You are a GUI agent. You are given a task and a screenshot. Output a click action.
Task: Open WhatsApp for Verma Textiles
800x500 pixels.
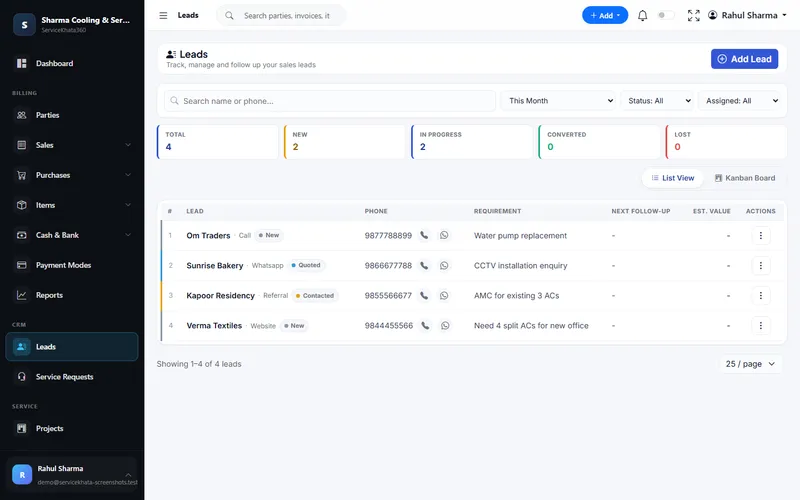[x=445, y=326]
